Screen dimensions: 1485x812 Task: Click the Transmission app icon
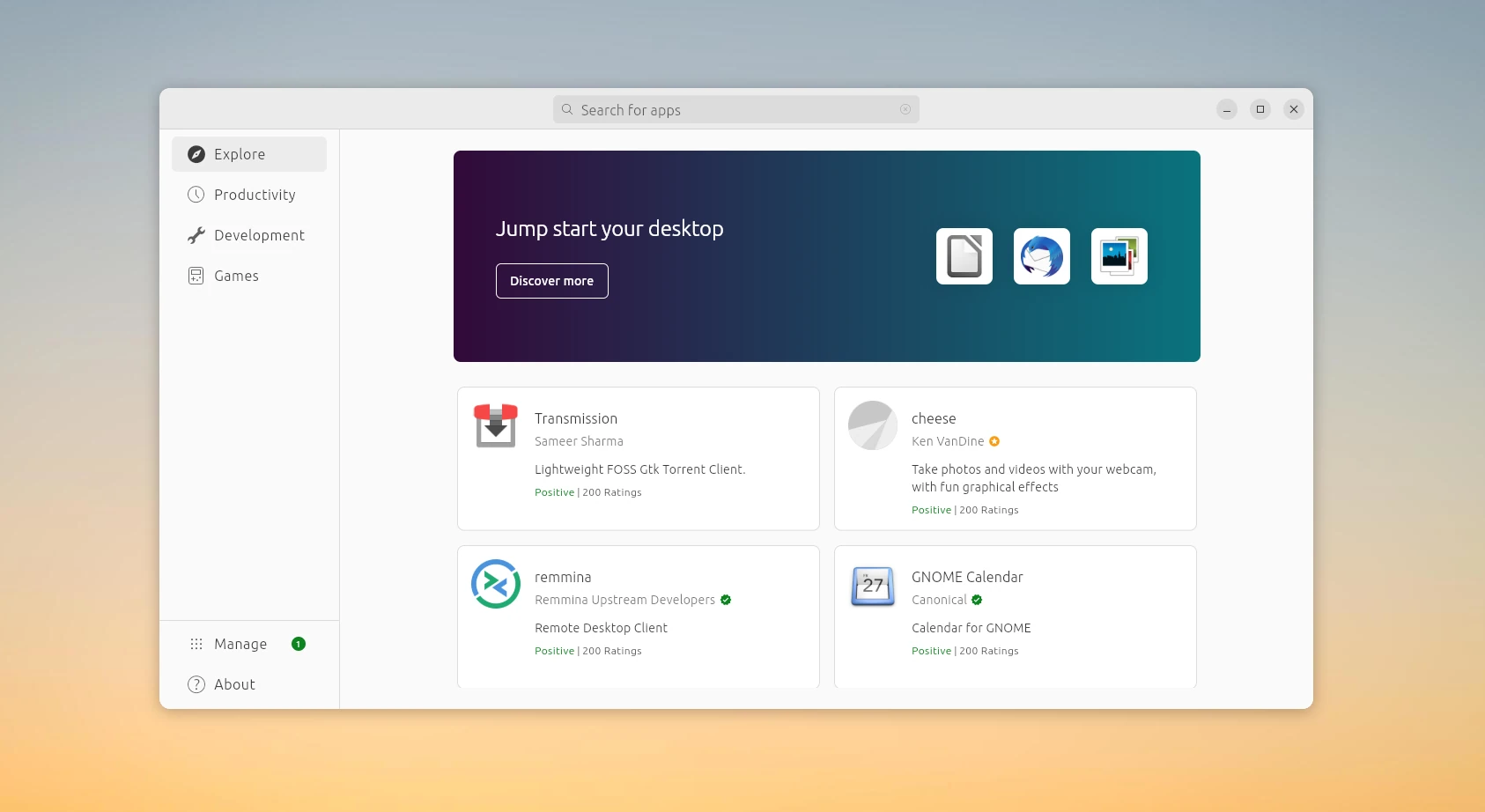pos(496,425)
